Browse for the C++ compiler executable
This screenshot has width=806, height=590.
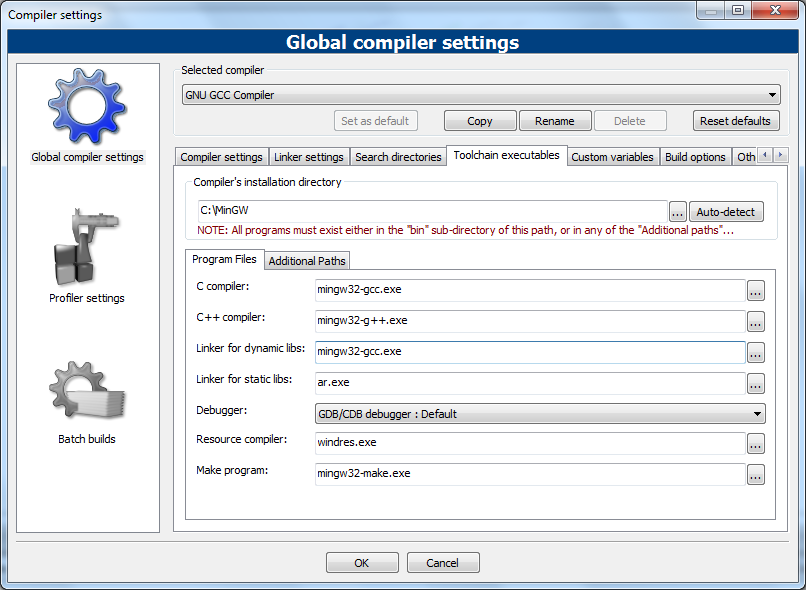coord(755,321)
